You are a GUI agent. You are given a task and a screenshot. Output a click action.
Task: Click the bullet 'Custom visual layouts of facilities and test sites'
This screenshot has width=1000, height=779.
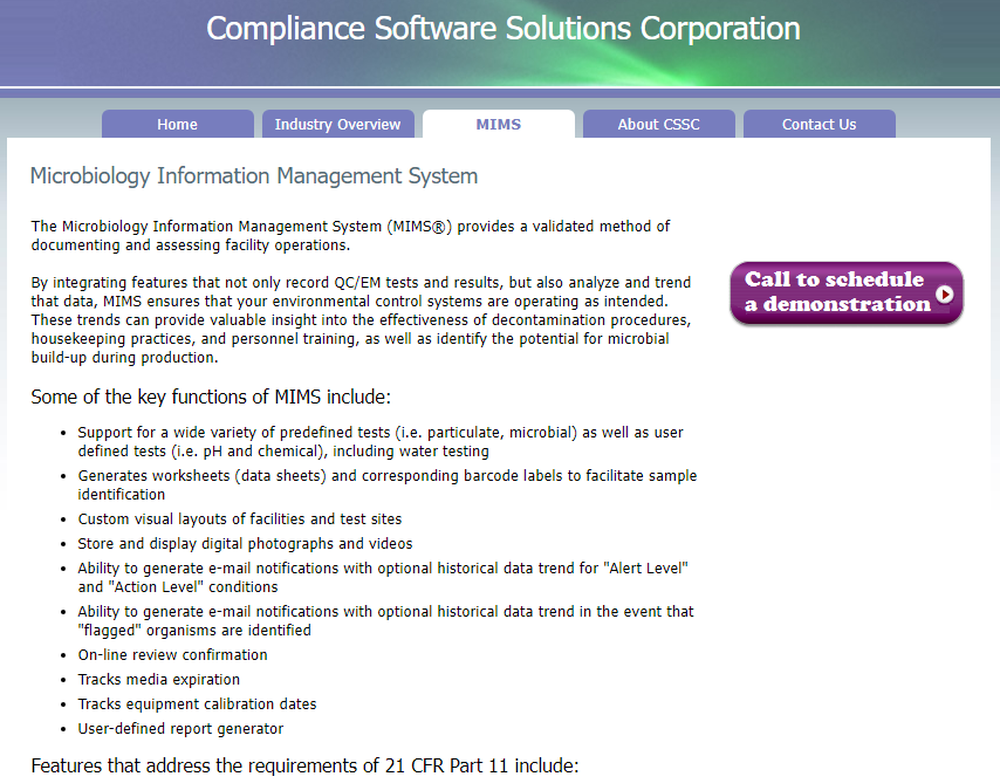coord(240,519)
